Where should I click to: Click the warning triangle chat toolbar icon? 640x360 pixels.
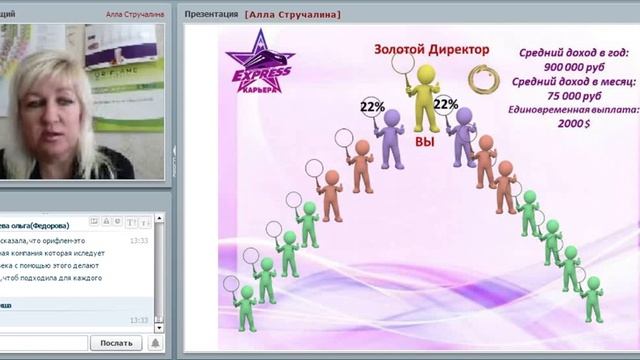[106, 221]
